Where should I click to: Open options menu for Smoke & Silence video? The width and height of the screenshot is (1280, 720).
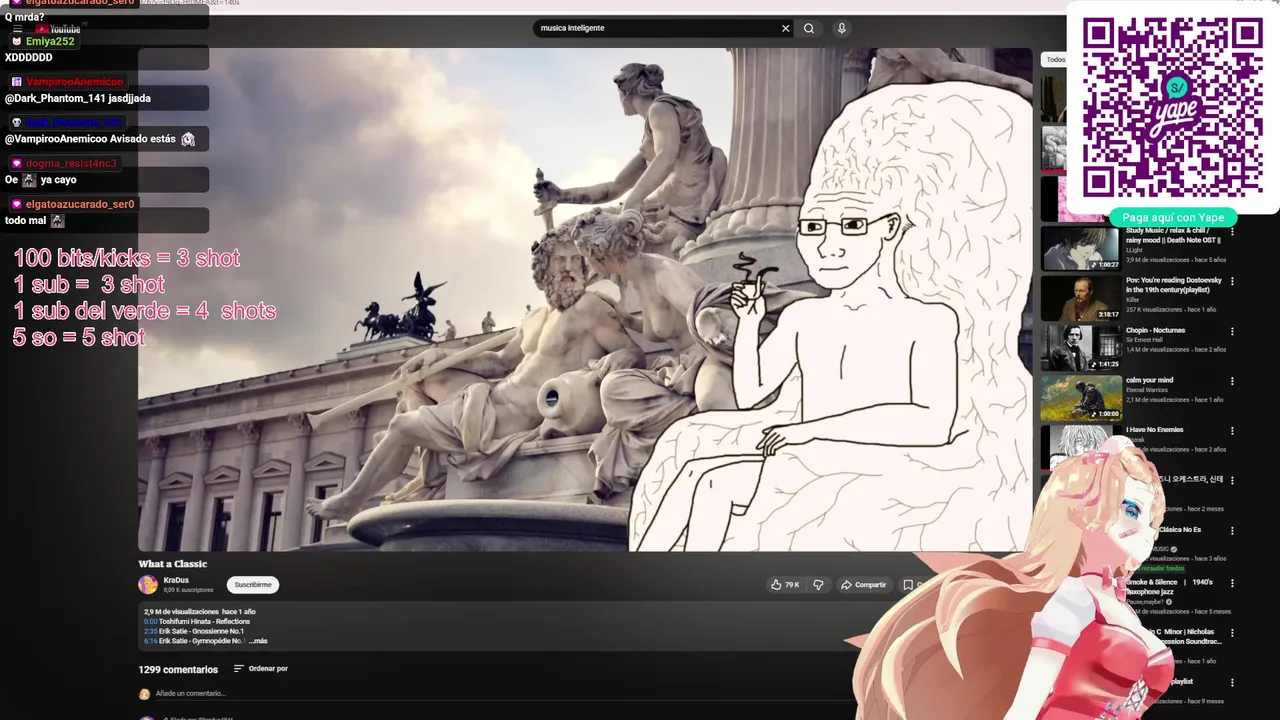(1232, 583)
